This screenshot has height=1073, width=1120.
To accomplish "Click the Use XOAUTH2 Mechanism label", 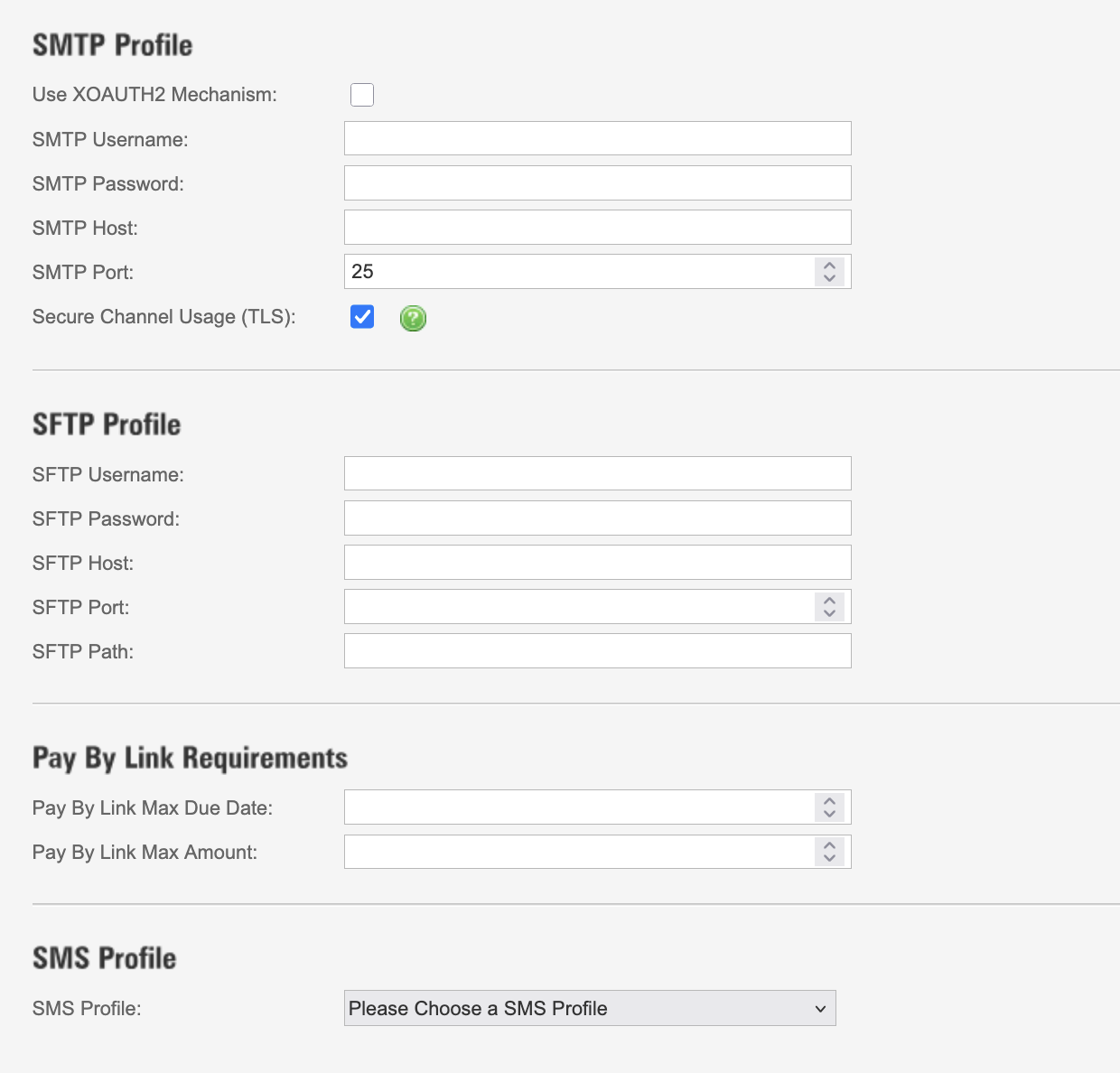I will pyautogui.click(x=154, y=95).
